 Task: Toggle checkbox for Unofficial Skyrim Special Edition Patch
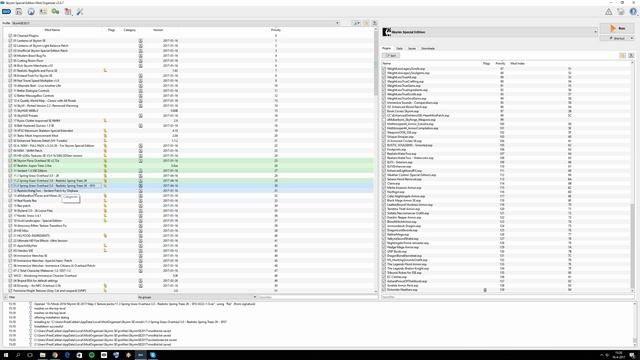click(10, 51)
